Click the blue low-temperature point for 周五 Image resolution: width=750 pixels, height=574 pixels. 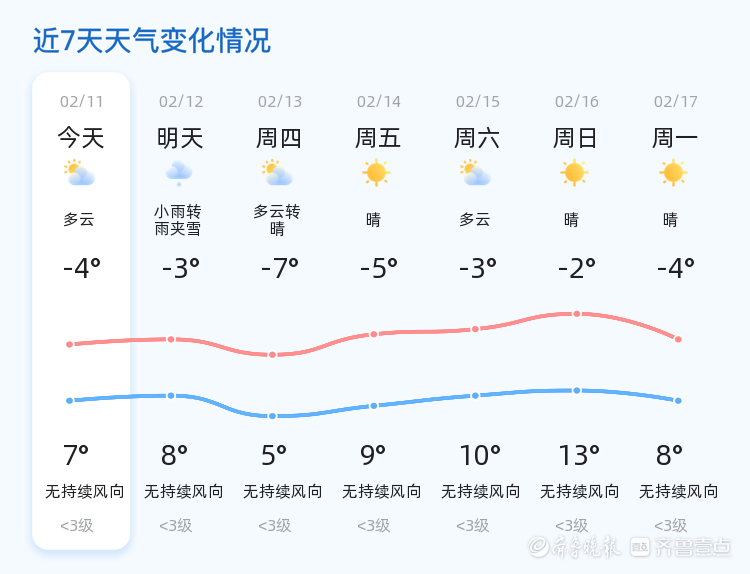374,406
